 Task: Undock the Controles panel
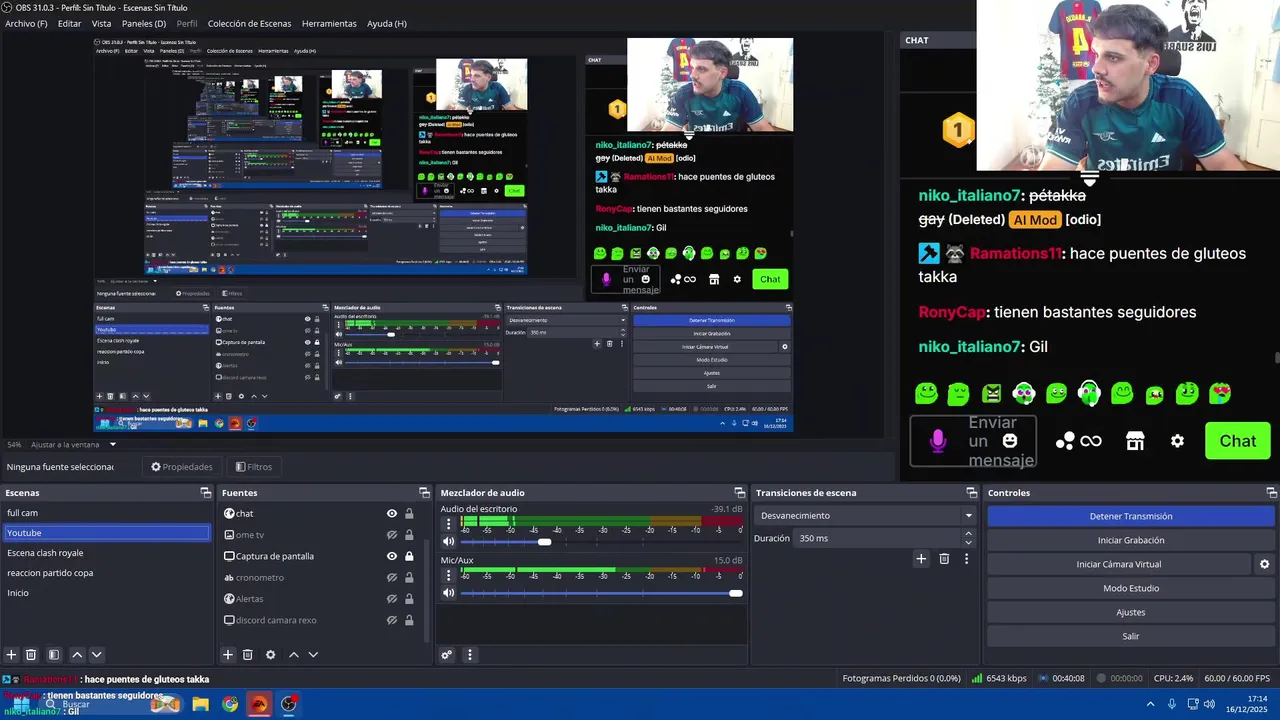coord(1272,493)
